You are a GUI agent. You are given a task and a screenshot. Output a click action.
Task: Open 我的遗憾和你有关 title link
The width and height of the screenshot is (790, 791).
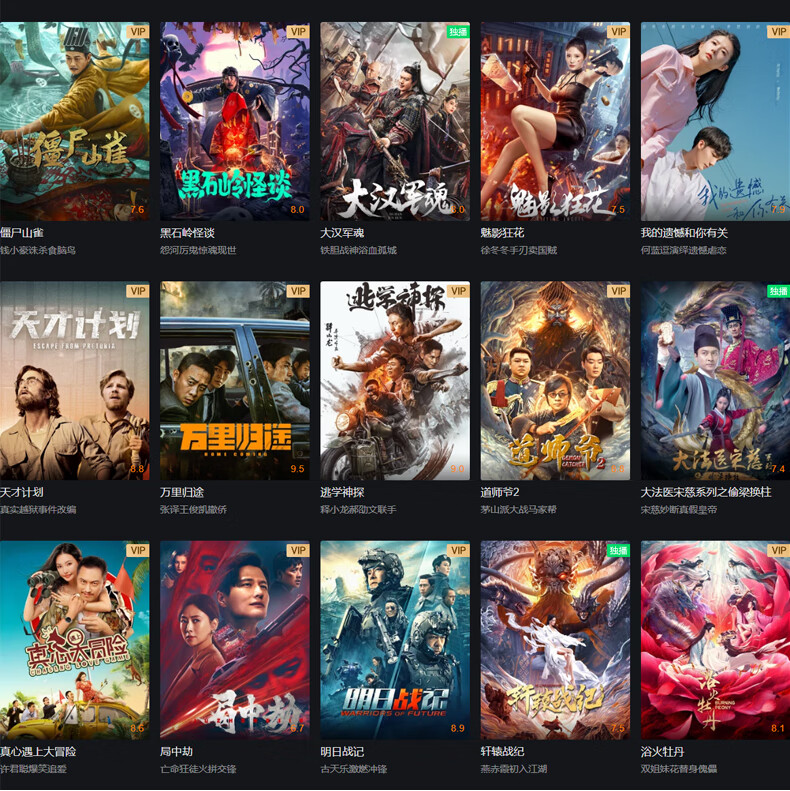click(684, 233)
